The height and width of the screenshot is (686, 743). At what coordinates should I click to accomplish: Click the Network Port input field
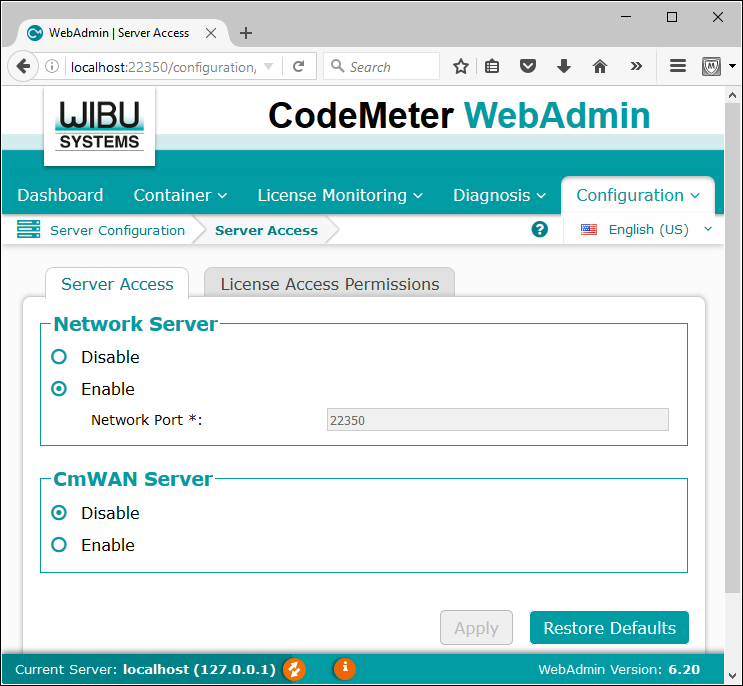coord(498,420)
